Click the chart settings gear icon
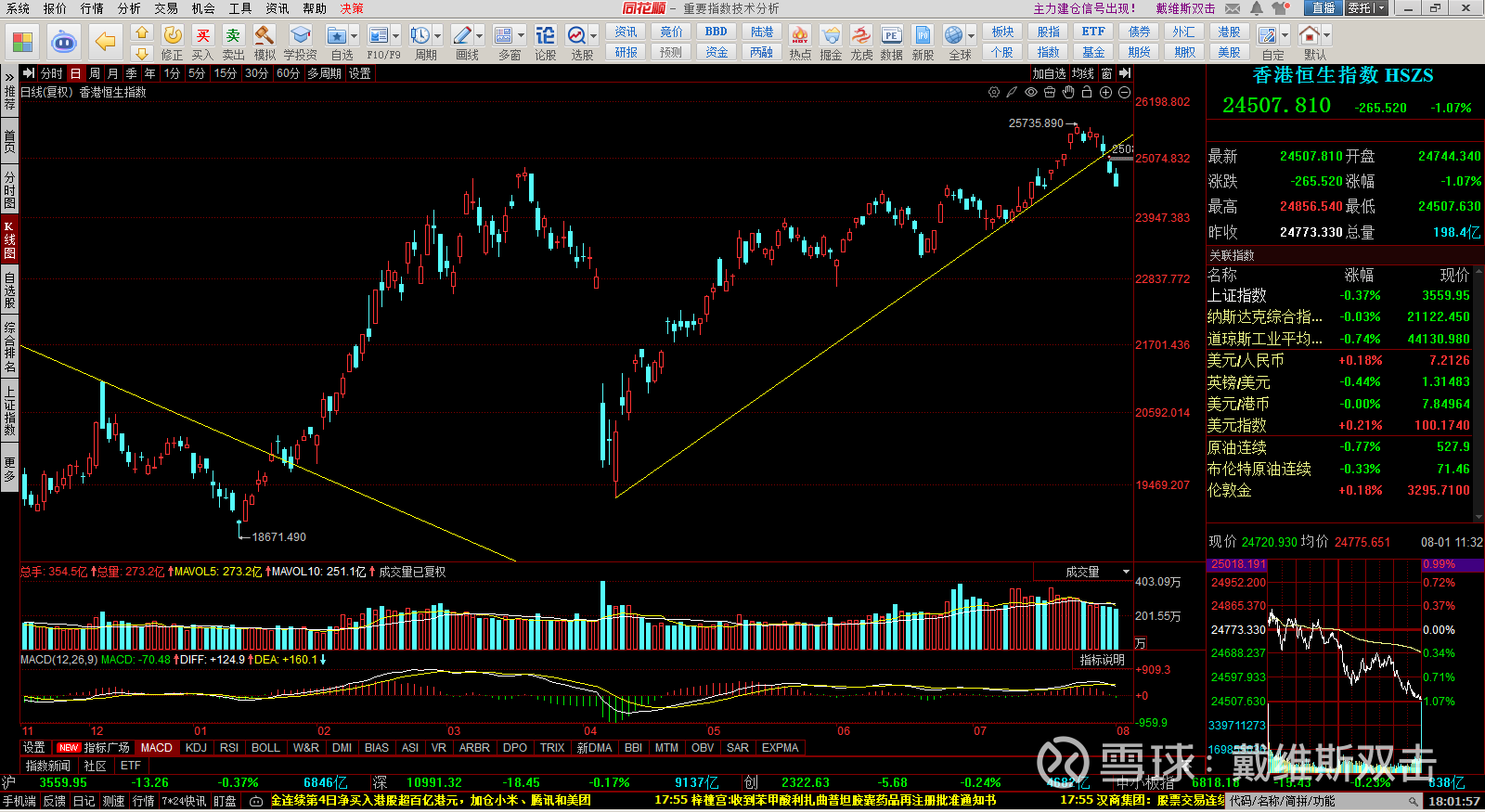 (x=994, y=92)
